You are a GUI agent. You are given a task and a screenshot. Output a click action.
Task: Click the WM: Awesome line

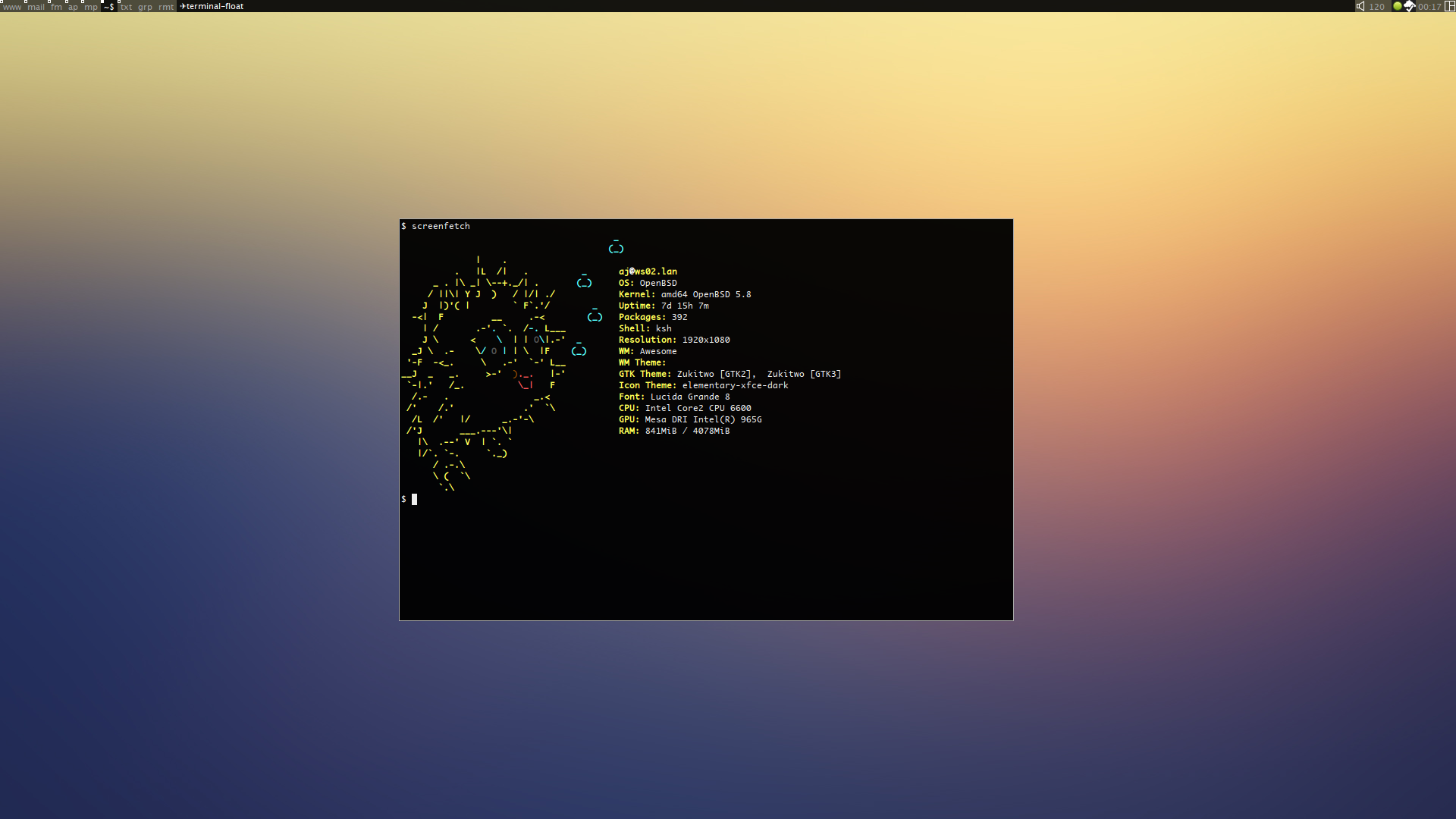648,351
